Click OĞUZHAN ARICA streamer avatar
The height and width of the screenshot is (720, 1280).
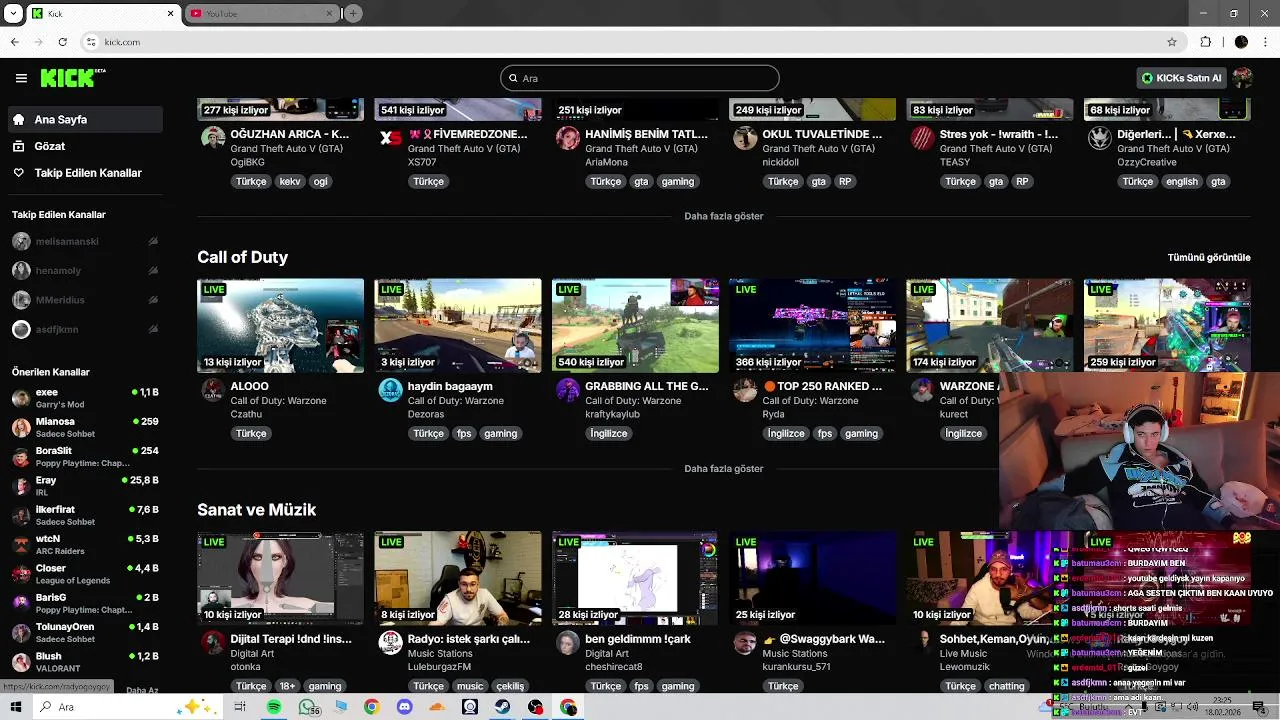click(213, 138)
